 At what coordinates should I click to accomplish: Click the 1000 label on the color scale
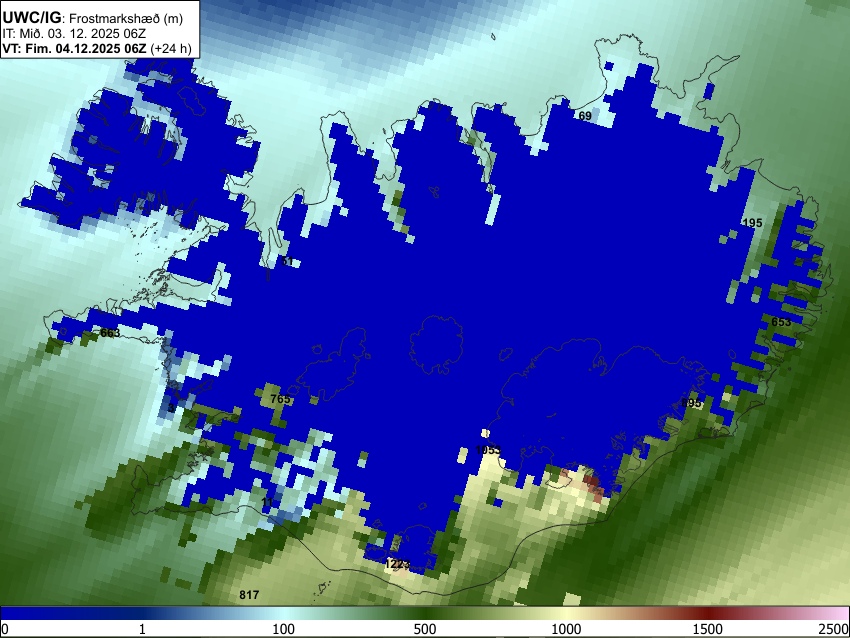point(566,629)
